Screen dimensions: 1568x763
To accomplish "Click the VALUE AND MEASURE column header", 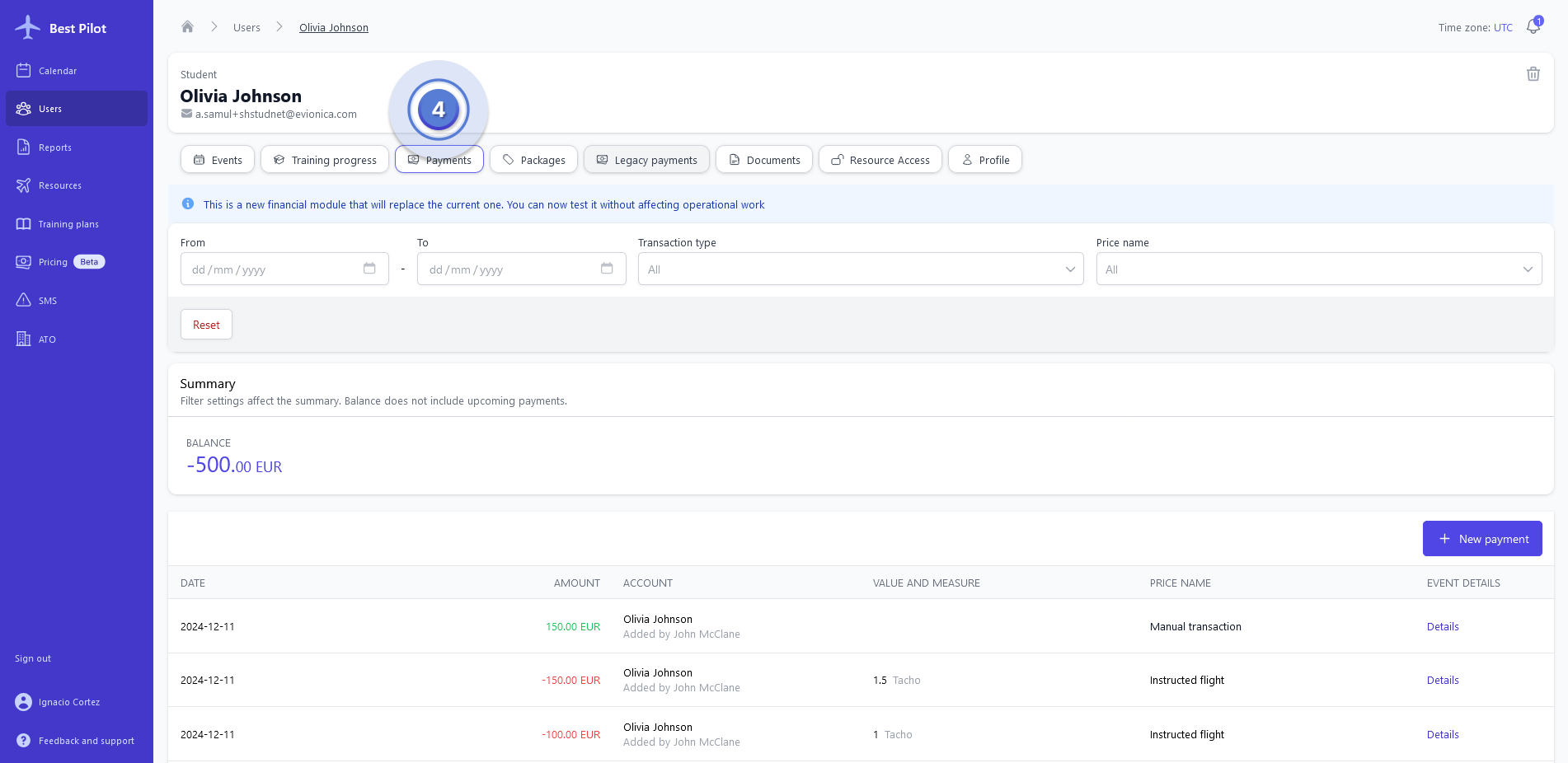I will pos(927,583).
